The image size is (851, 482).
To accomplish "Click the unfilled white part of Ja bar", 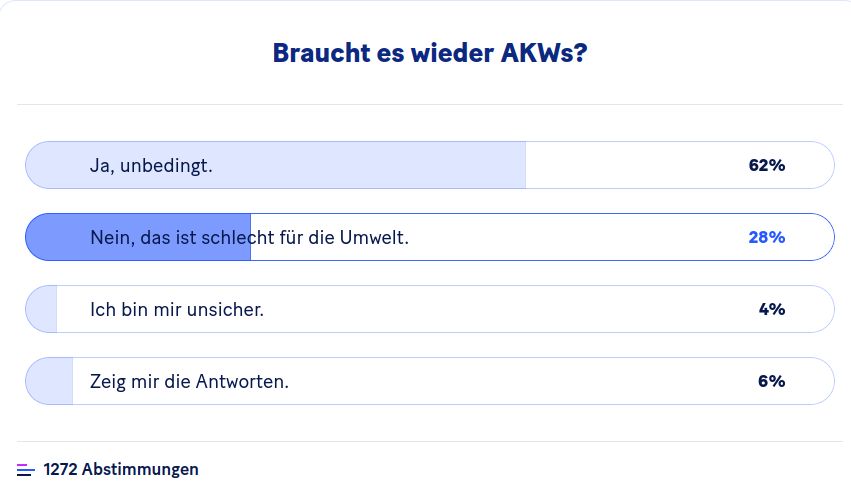I will click(x=630, y=165).
